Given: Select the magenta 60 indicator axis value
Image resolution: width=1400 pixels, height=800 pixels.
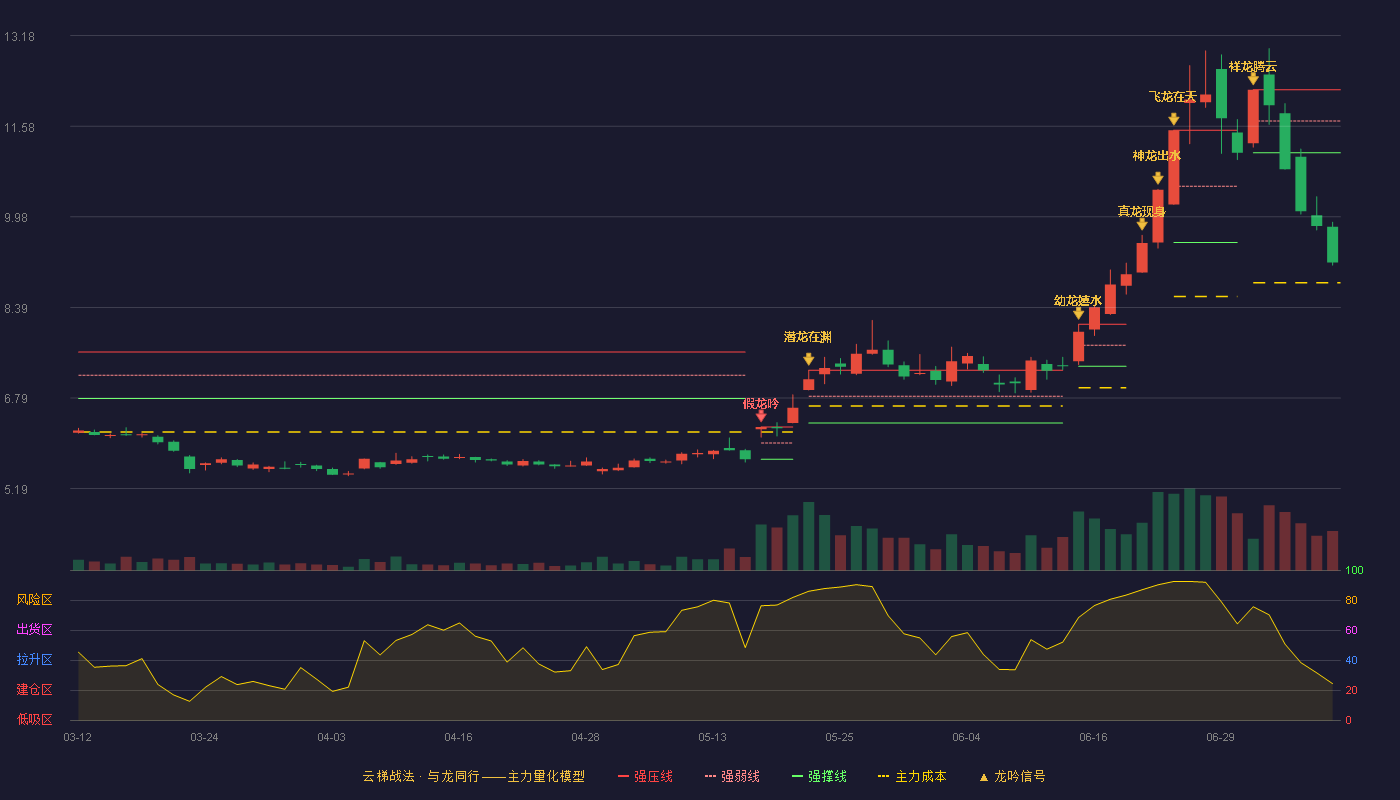Looking at the screenshot, I should [x=1351, y=630].
